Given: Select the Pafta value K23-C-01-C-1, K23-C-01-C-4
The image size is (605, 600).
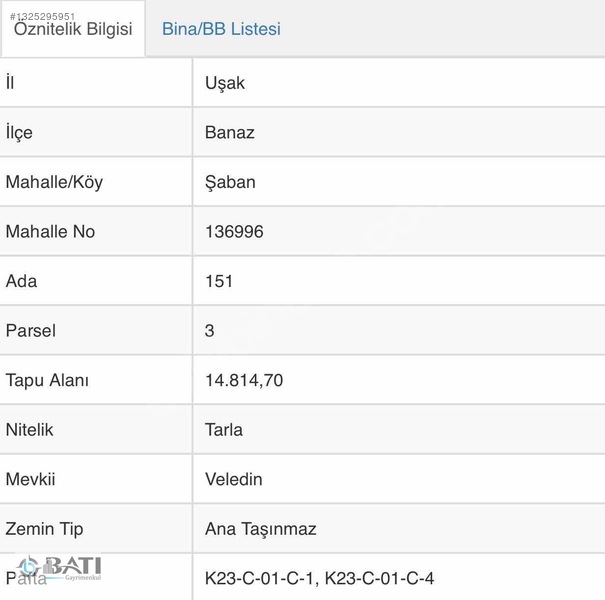Looking at the screenshot, I should tap(319, 578).
